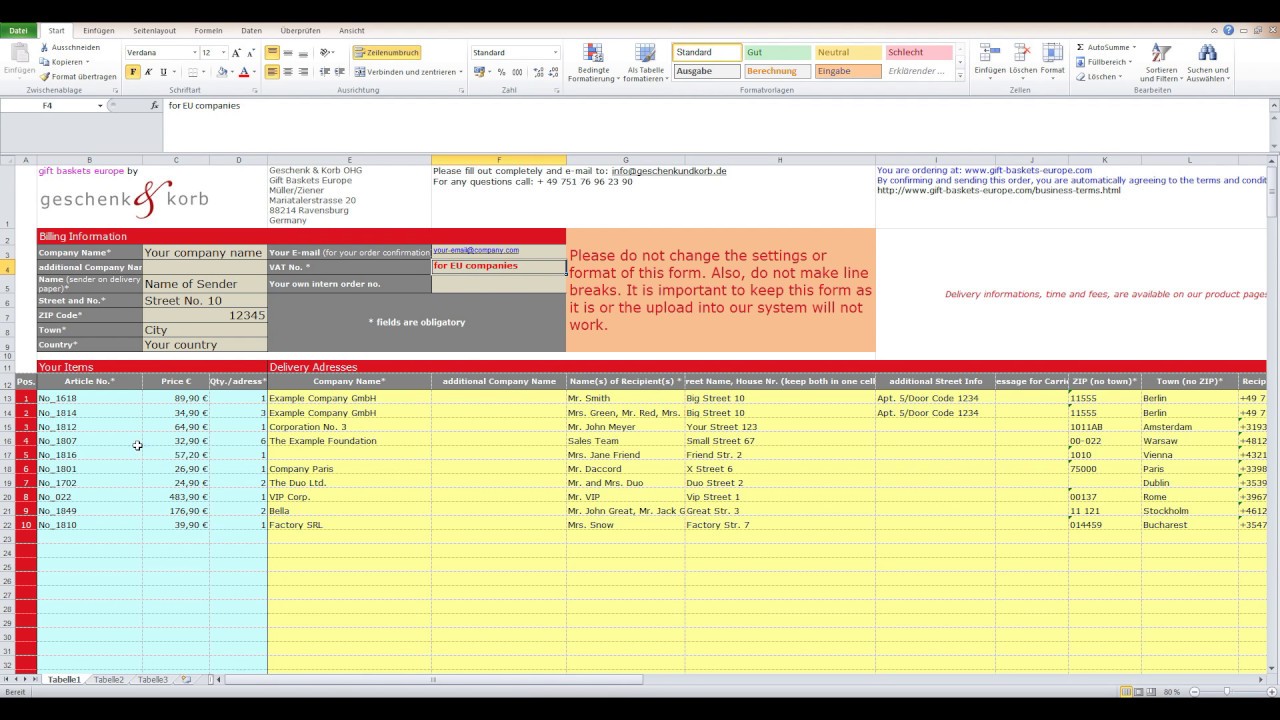Switch to Daten ribbon tab
Screen dimensions: 1280x720
click(251, 31)
